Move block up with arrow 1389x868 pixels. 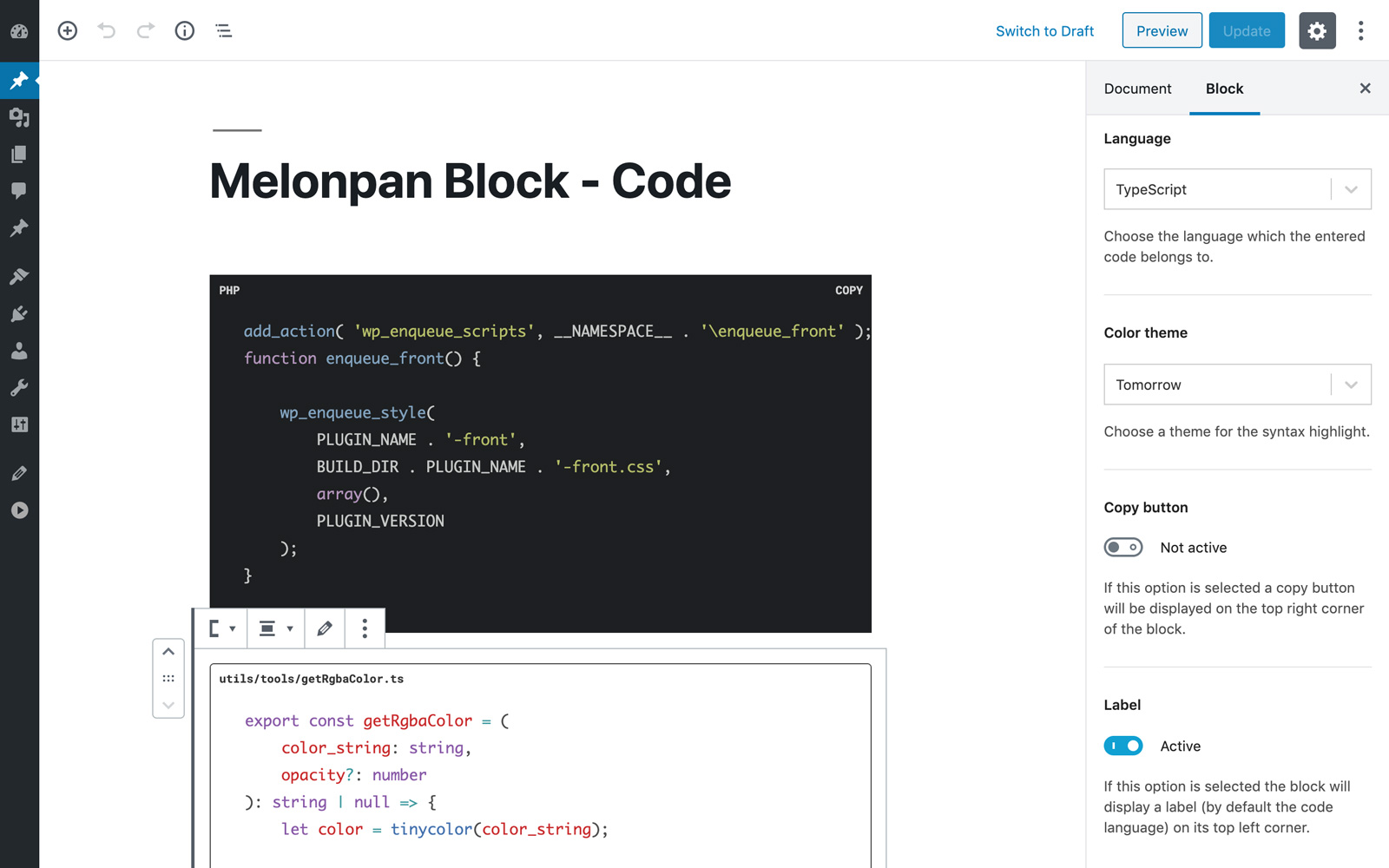tap(168, 652)
